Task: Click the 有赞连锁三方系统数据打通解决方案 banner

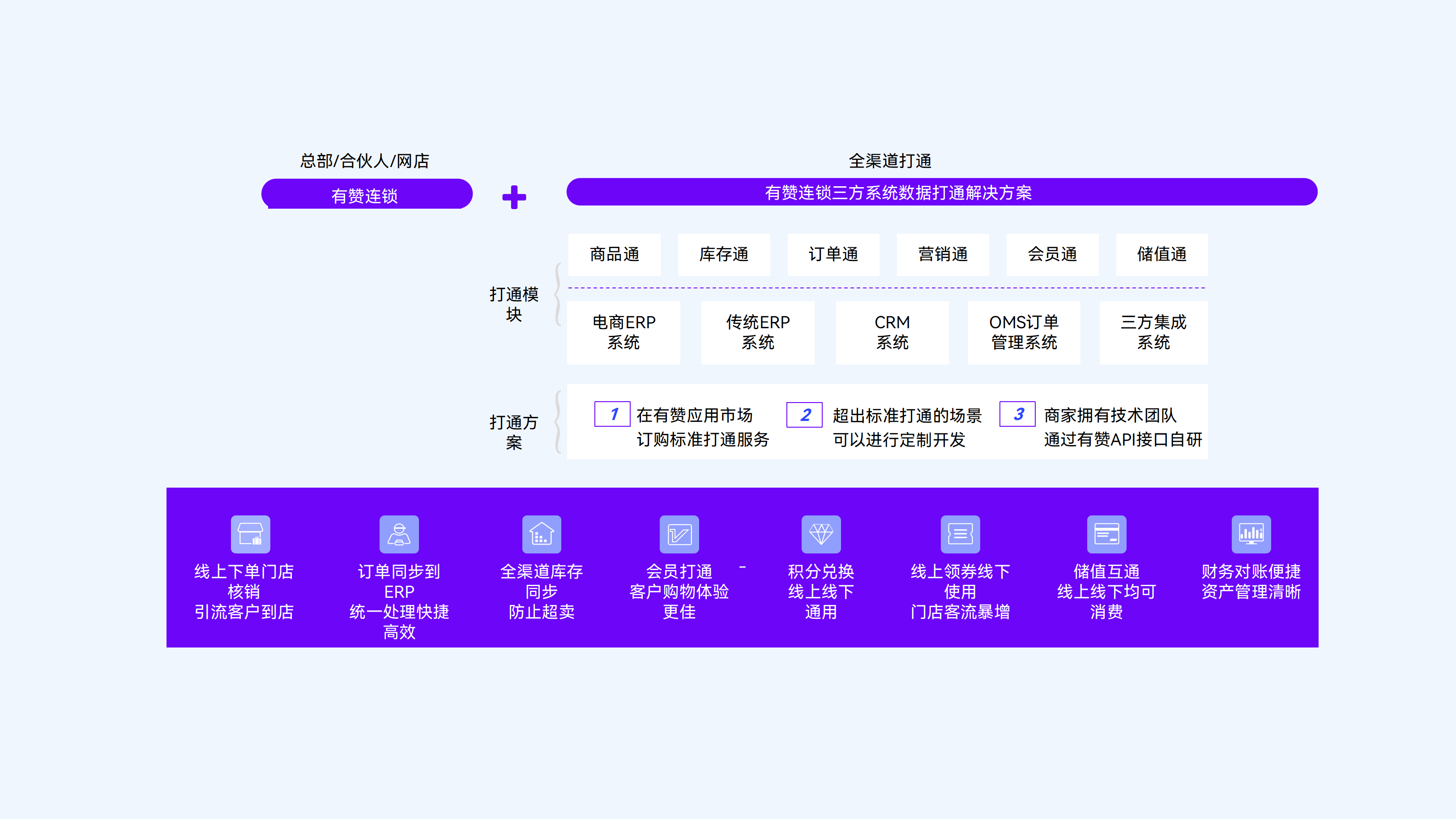Action: (x=942, y=192)
